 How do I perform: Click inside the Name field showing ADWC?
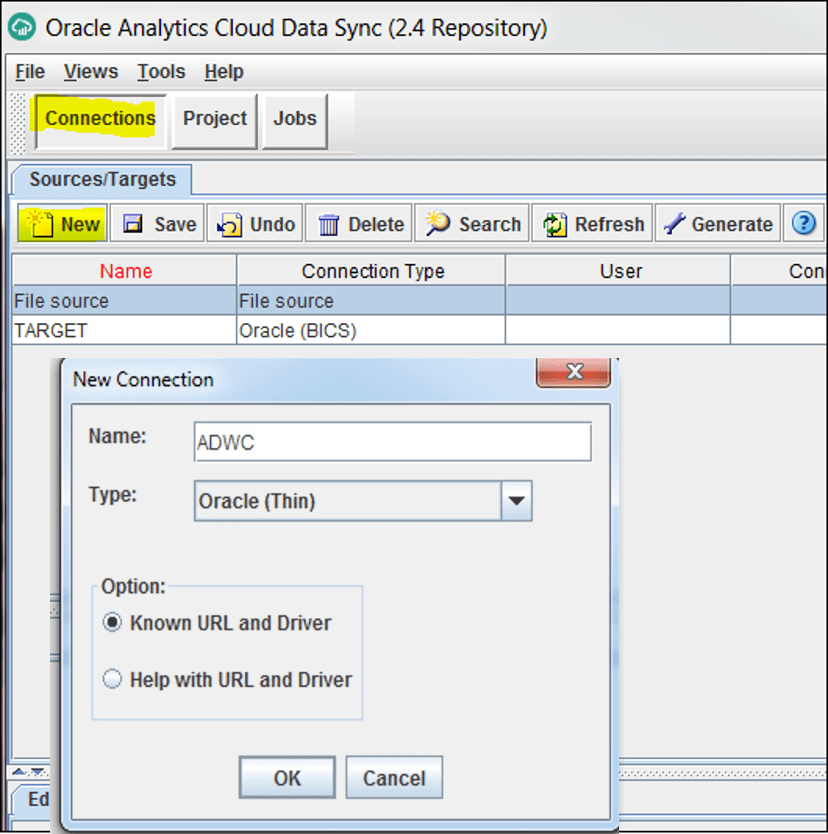390,441
